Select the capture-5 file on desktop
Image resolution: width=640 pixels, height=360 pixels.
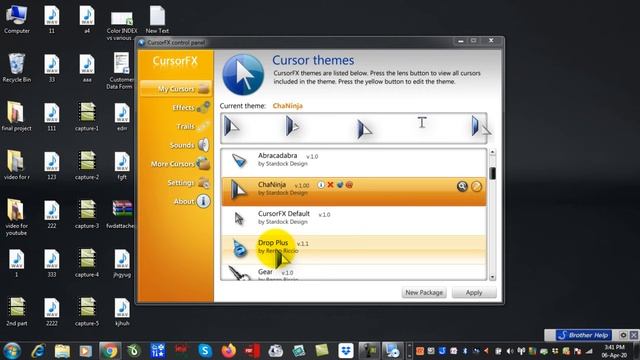tap(87, 311)
